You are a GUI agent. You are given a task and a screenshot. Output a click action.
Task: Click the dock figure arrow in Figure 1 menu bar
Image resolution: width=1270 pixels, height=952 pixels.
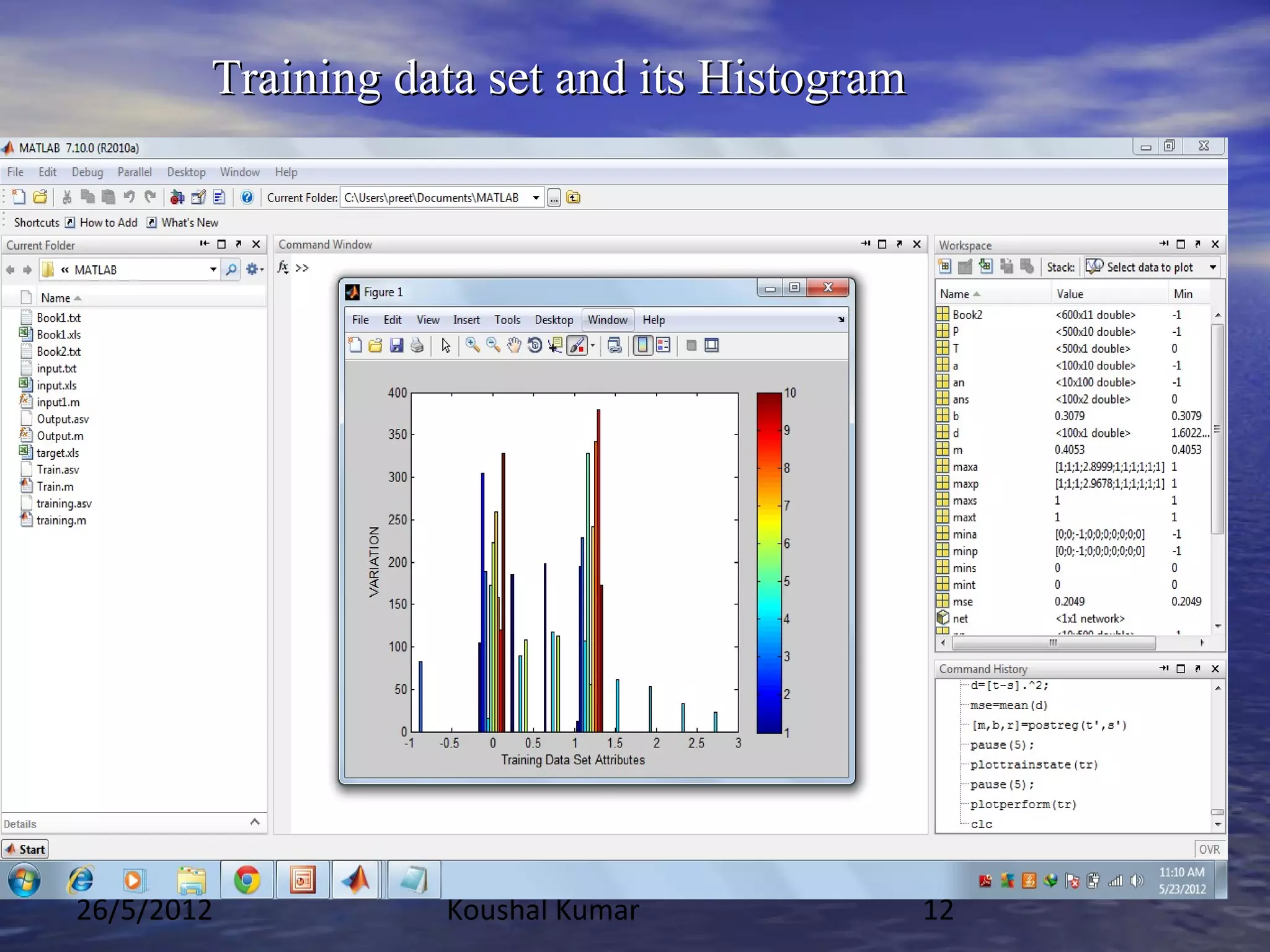click(x=841, y=320)
